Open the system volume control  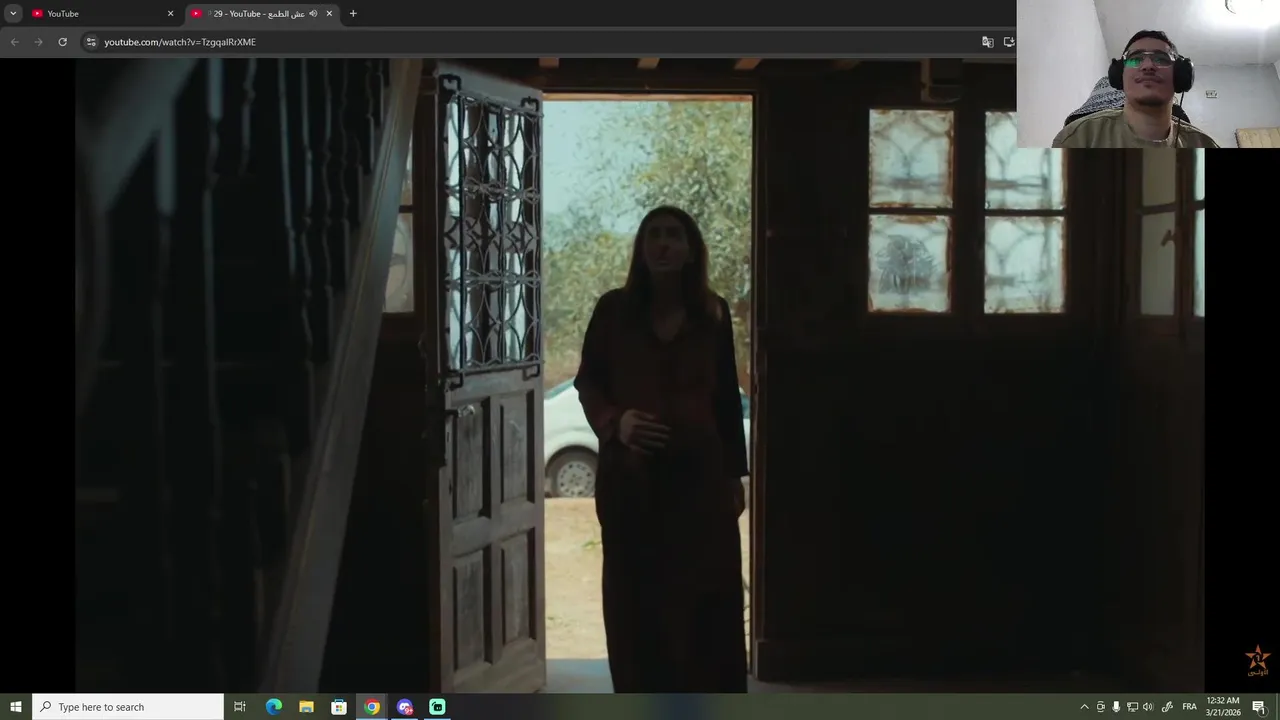[x=1148, y=707]
